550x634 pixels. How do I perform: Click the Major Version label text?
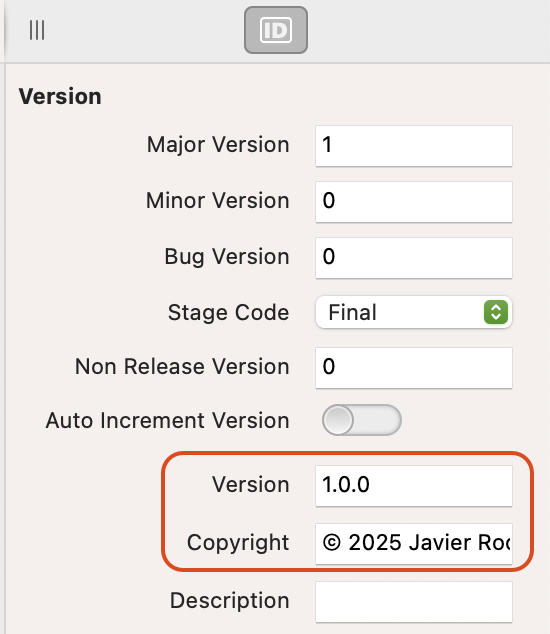[218, 145]
